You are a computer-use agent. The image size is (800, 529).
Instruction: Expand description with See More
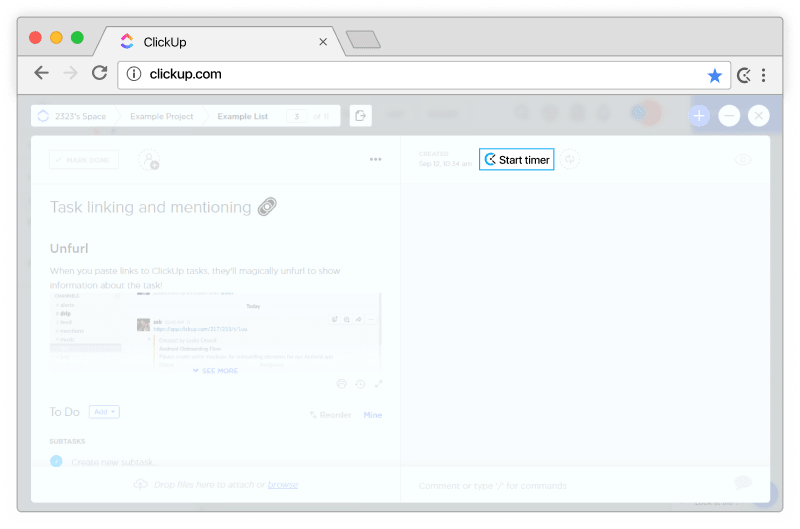[x=215, y=371]
